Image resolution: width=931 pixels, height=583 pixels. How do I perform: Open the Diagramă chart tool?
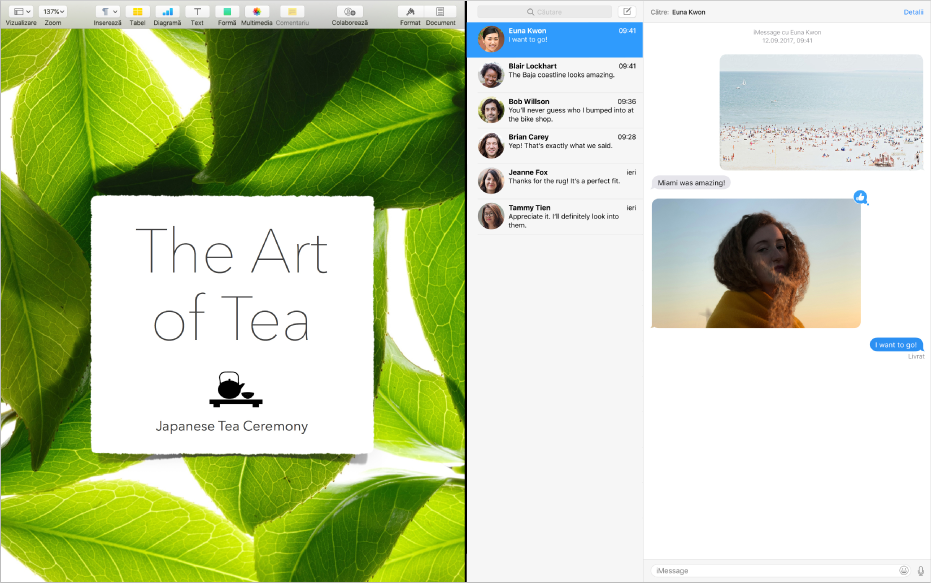pos(167,12)
